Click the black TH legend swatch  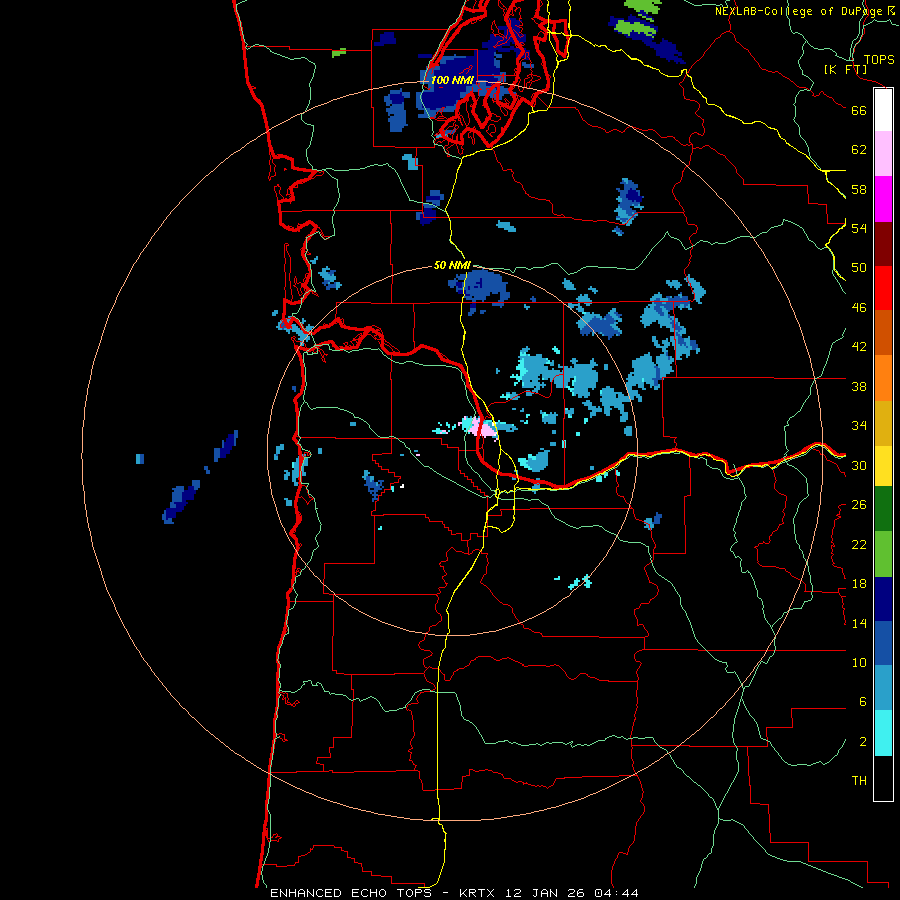coord(883,778)
